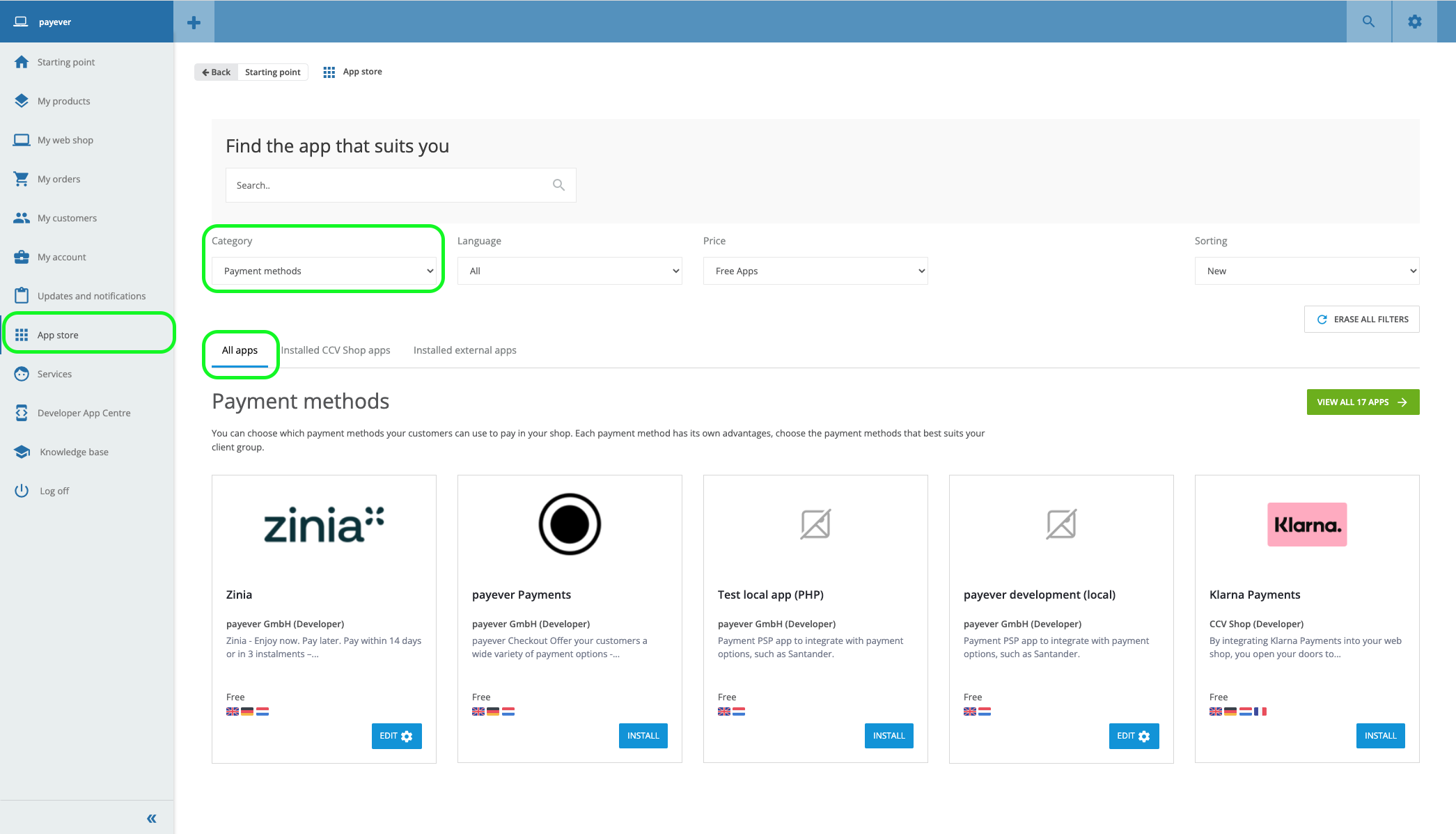The height and width of the screenshot is (834, 1456).
Task: Click Erase all filters button
Action: tap(1362, 320)
